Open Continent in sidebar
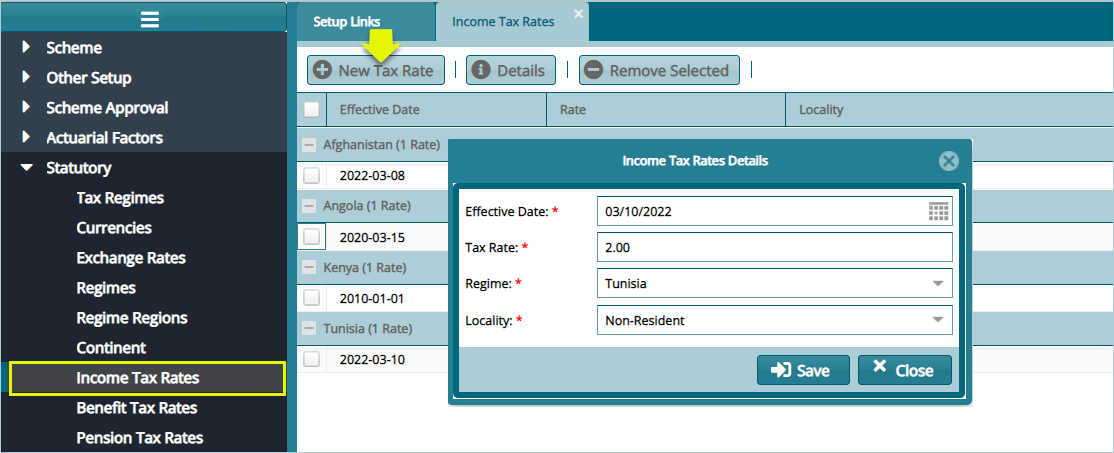The width and height of the screenshot is (1114, 453). pyautogui.click(x=111, y=348)
